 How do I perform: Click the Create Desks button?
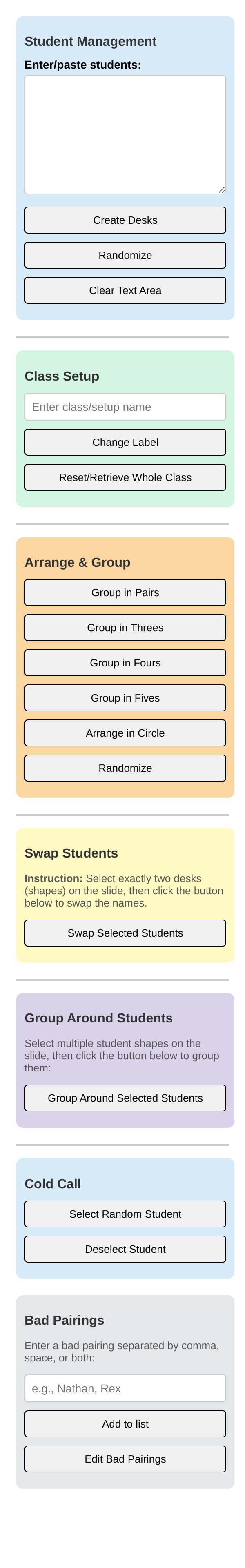(x=125, y=220)
